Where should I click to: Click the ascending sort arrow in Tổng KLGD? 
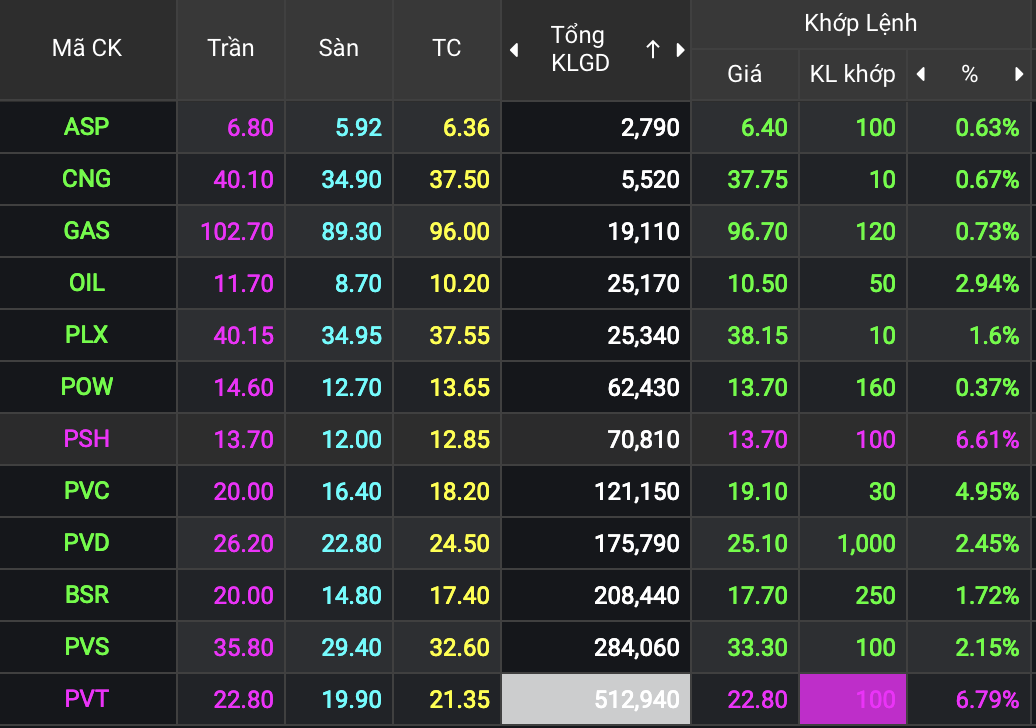tap(653, 50)
